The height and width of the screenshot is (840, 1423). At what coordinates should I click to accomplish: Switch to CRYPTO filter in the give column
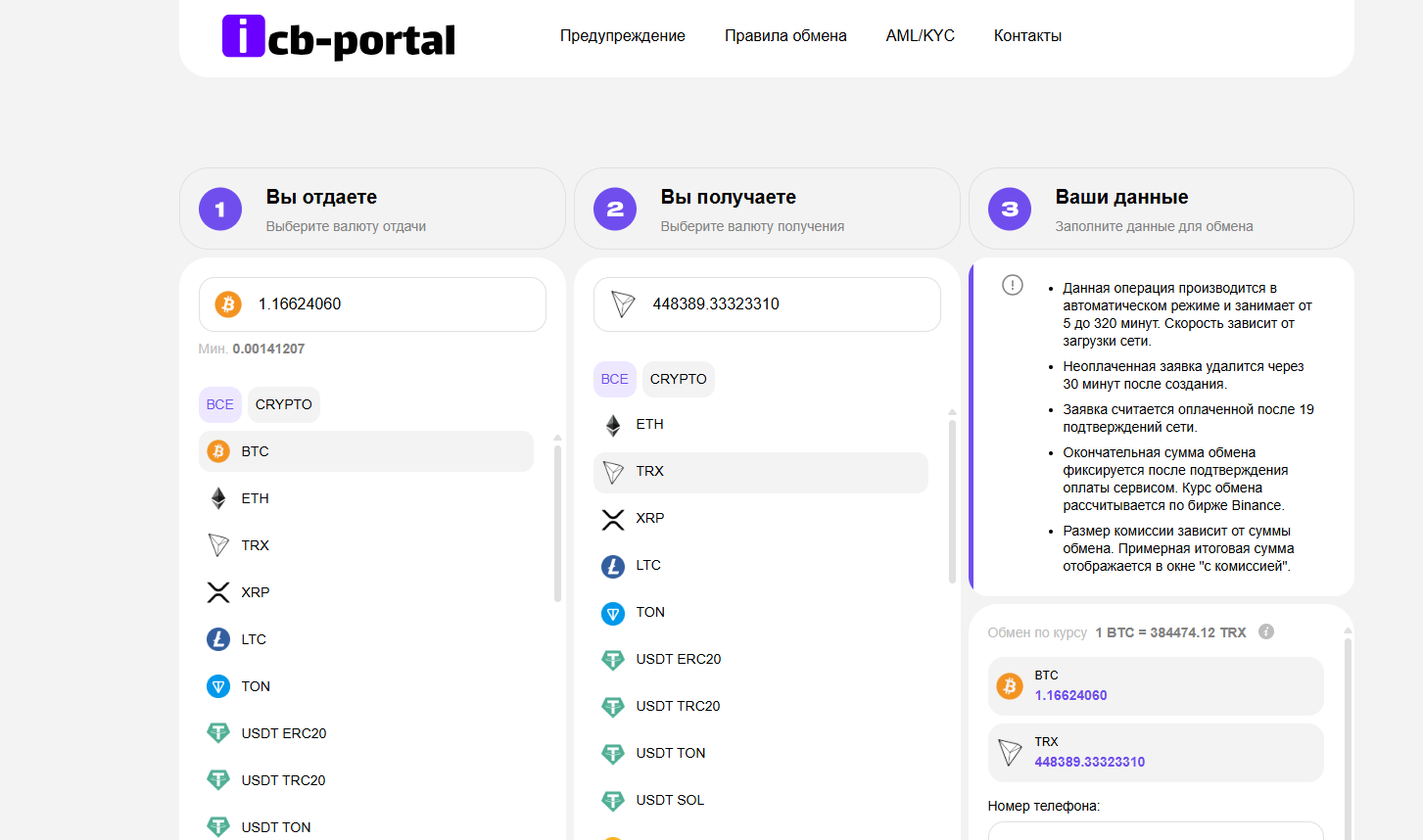pyautogui.click(x=283, y=403)
